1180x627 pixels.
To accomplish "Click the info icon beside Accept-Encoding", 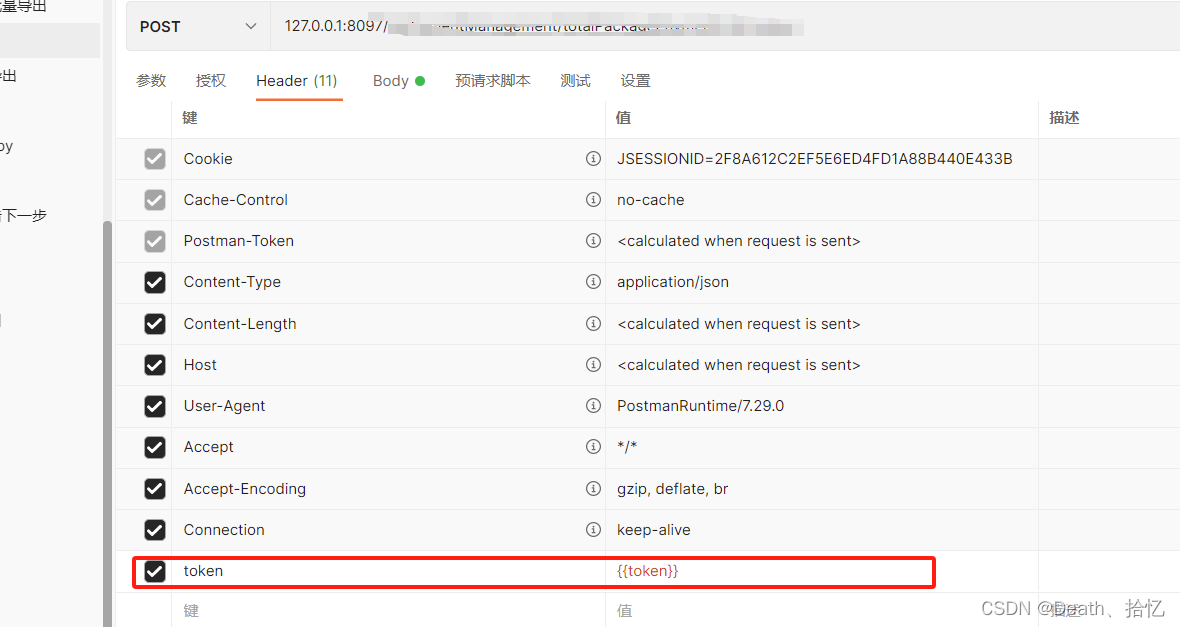I will coord(594,488).
